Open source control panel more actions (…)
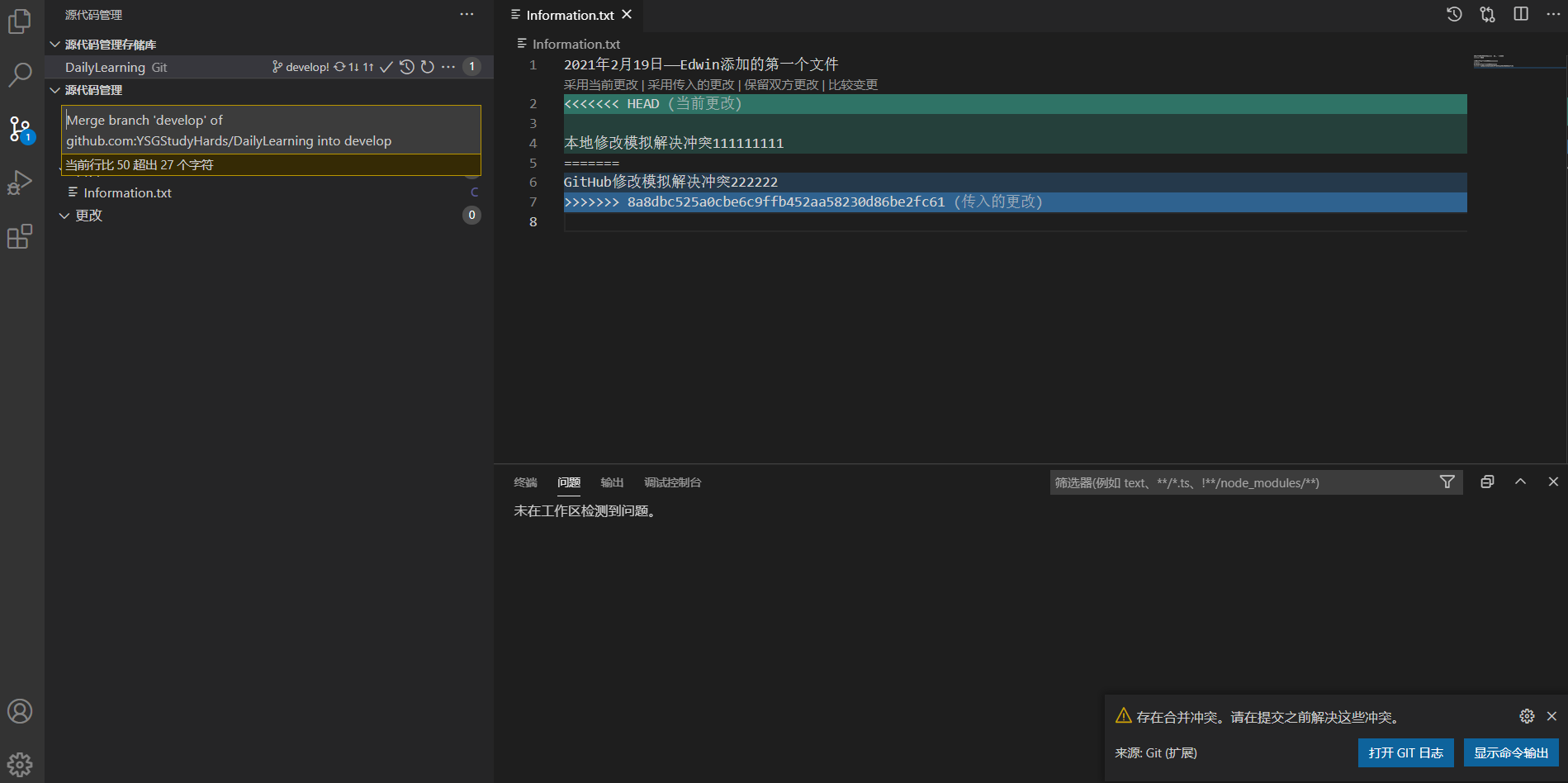The width and height of the screenshot is (1568, 783). 467,15
